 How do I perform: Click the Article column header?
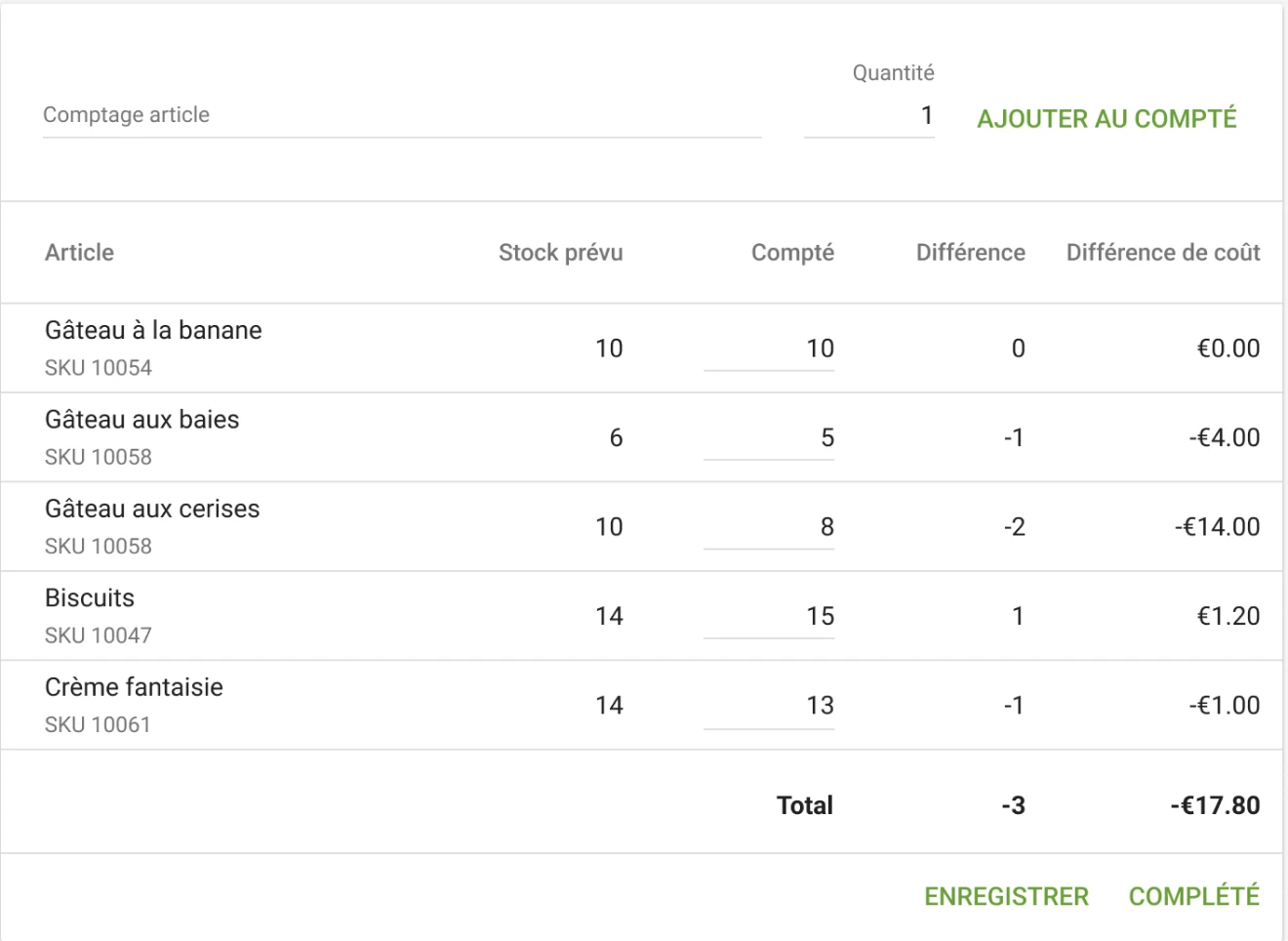(x=79, y=252)
